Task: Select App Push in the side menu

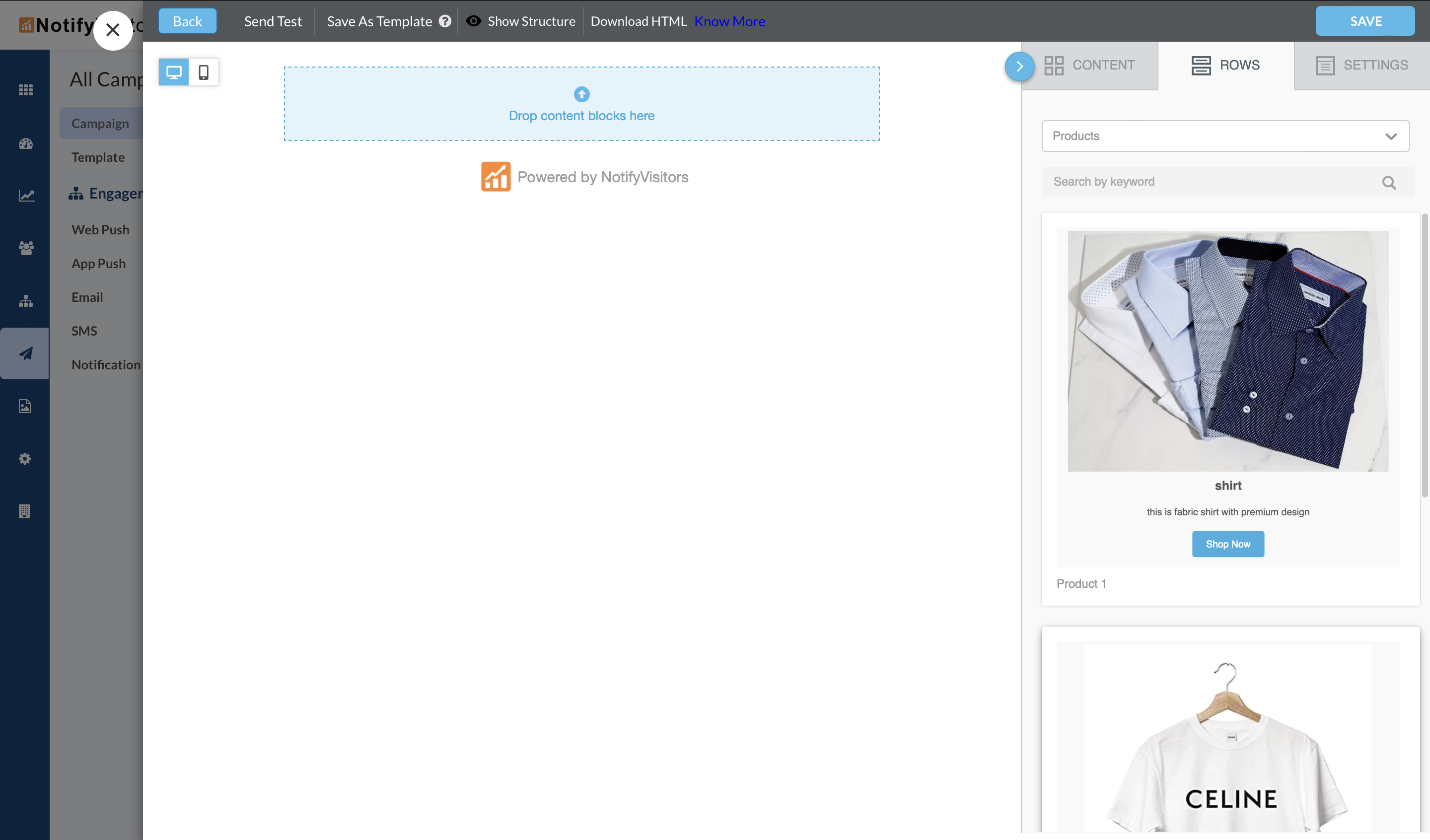Action: point(99,263)
